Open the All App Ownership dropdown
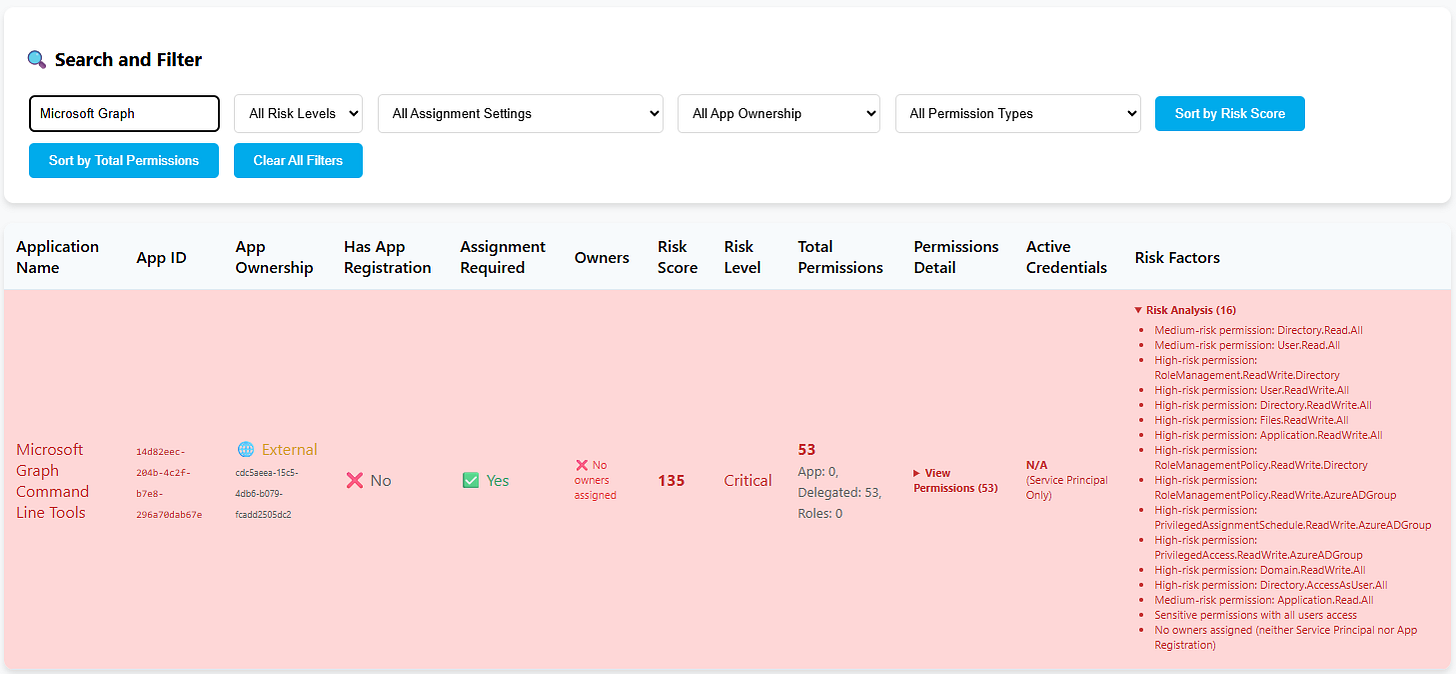 [x=779, y=113]
